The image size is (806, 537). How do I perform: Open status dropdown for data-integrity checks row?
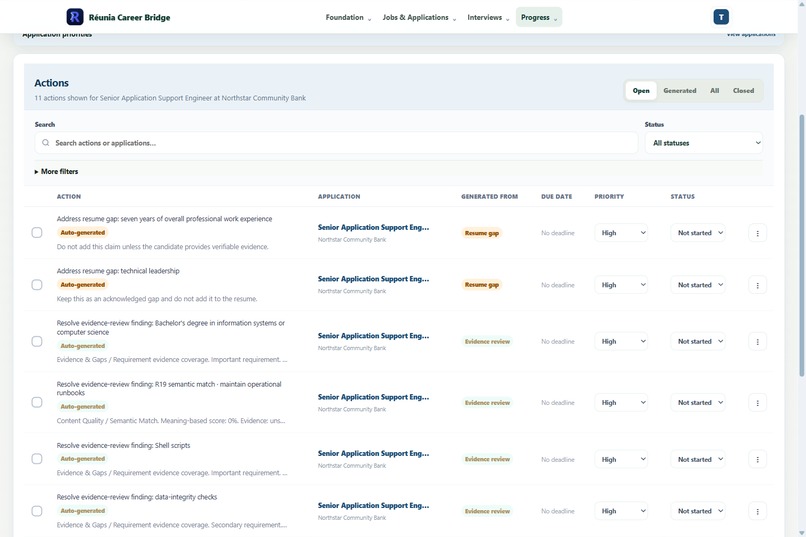[x=698, y=511]
